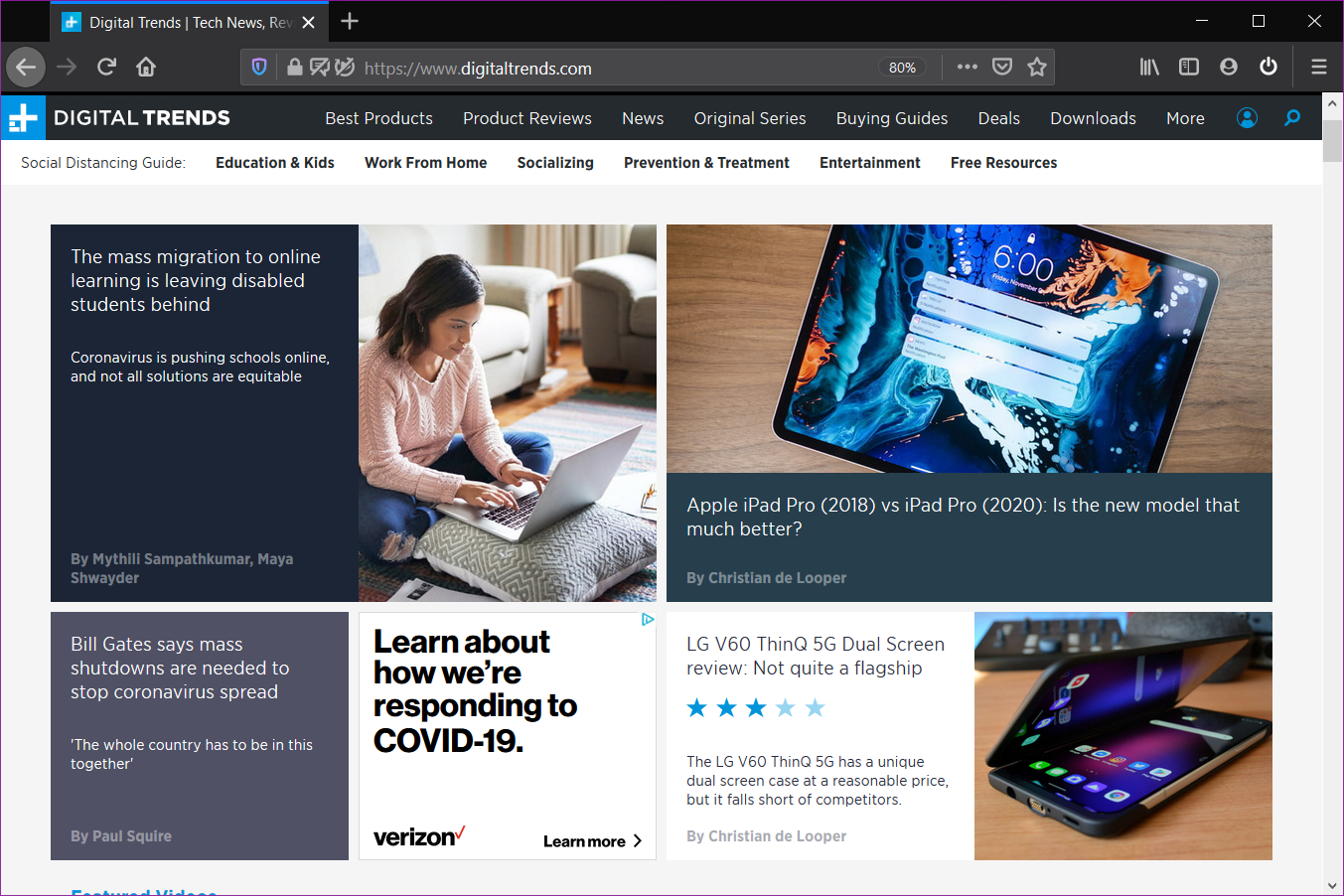The image size is (1344, 896).
Task: Open Original Series menu
Action: click(x=750, y=118)
